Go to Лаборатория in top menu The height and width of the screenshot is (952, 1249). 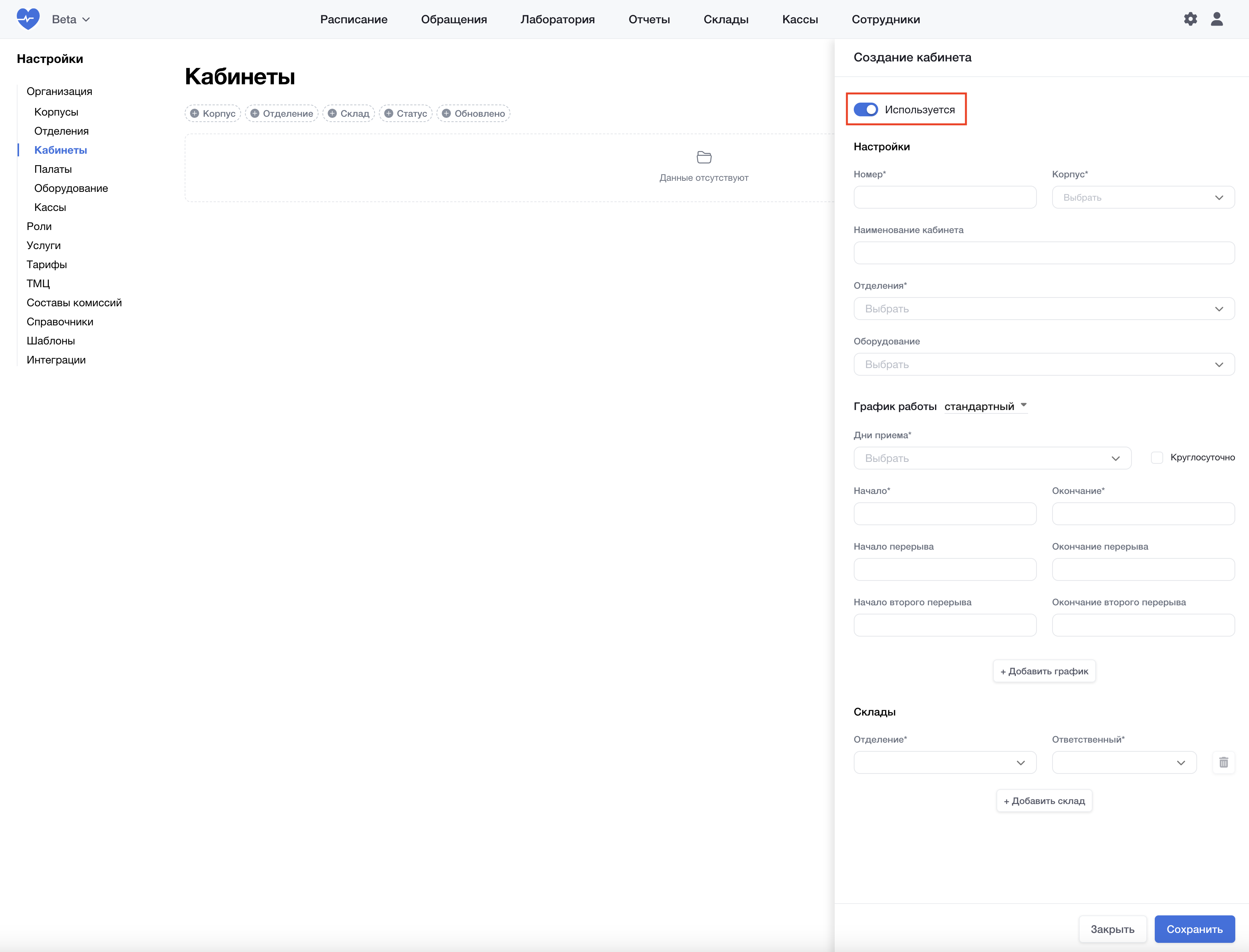tap(557, 19)
